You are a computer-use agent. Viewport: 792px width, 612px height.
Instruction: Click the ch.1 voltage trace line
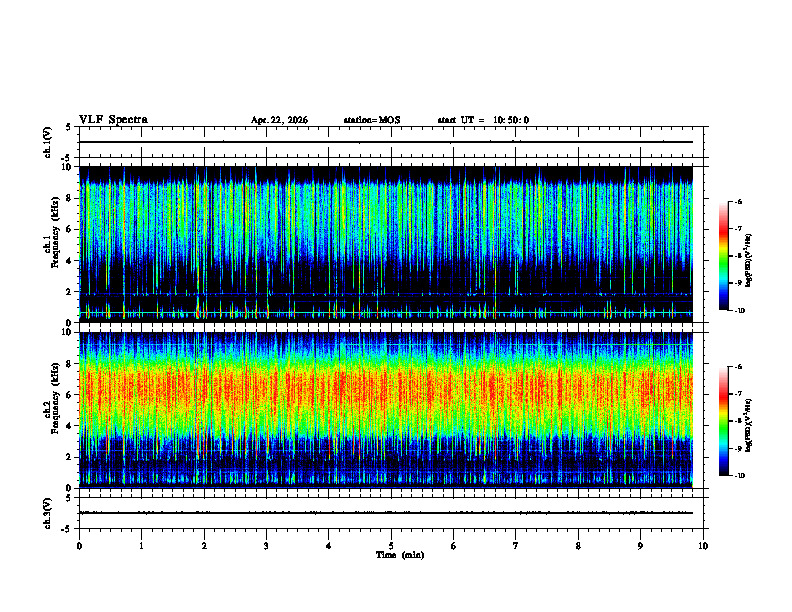(x=386, y=142)
